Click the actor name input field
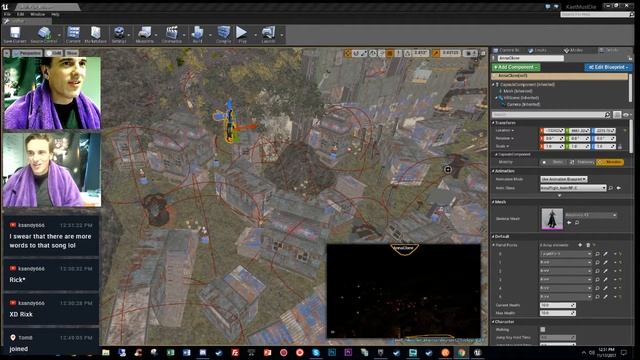This screenshot has height=360, width=640. 530,58
